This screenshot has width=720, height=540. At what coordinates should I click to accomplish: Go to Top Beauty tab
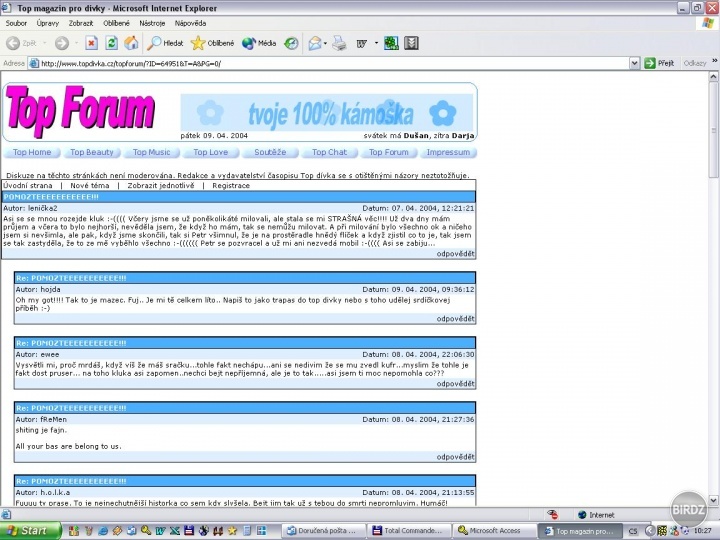point(92,152)
